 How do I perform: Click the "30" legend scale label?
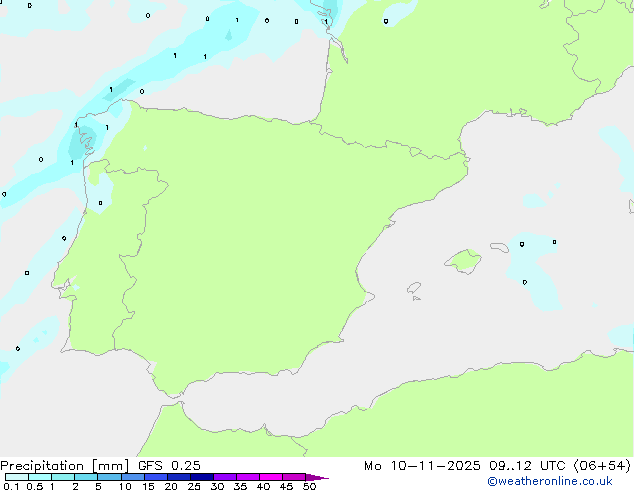pyautogui.click(x=217, y=486)
